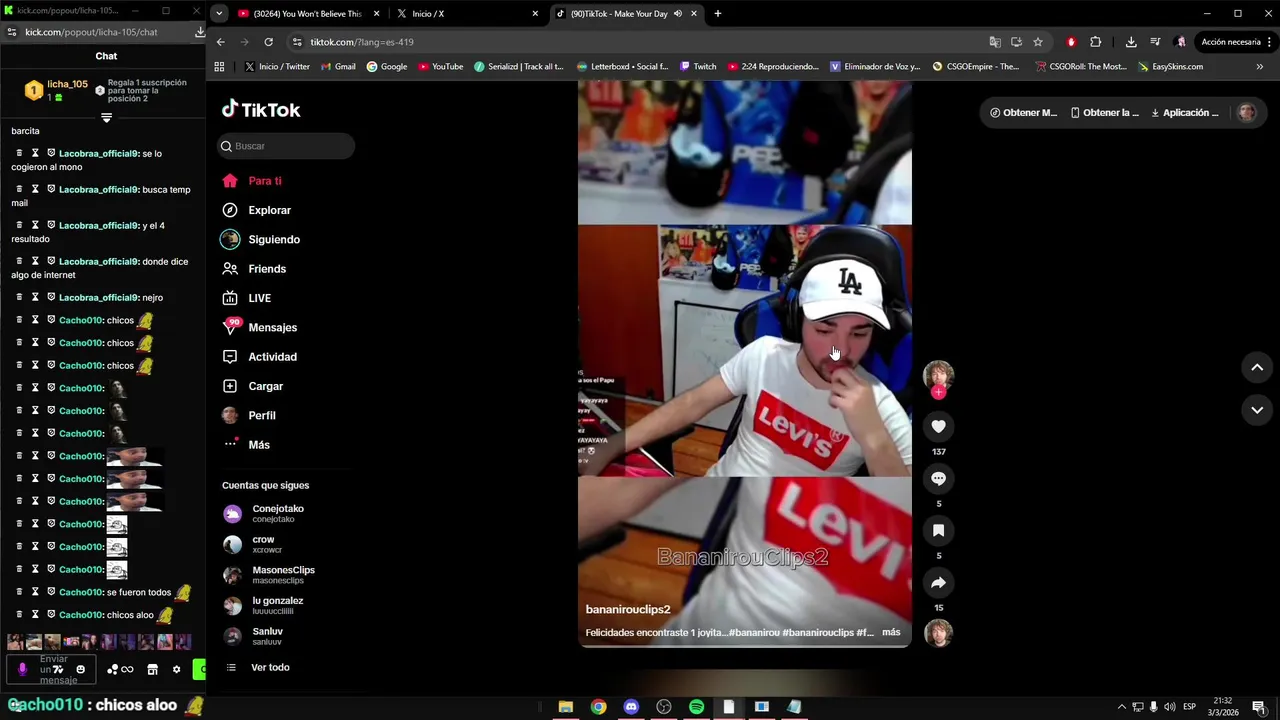Expand the video caption with más
The height and width of the screenshot is (720, 1280).
(x=891, y=632)
